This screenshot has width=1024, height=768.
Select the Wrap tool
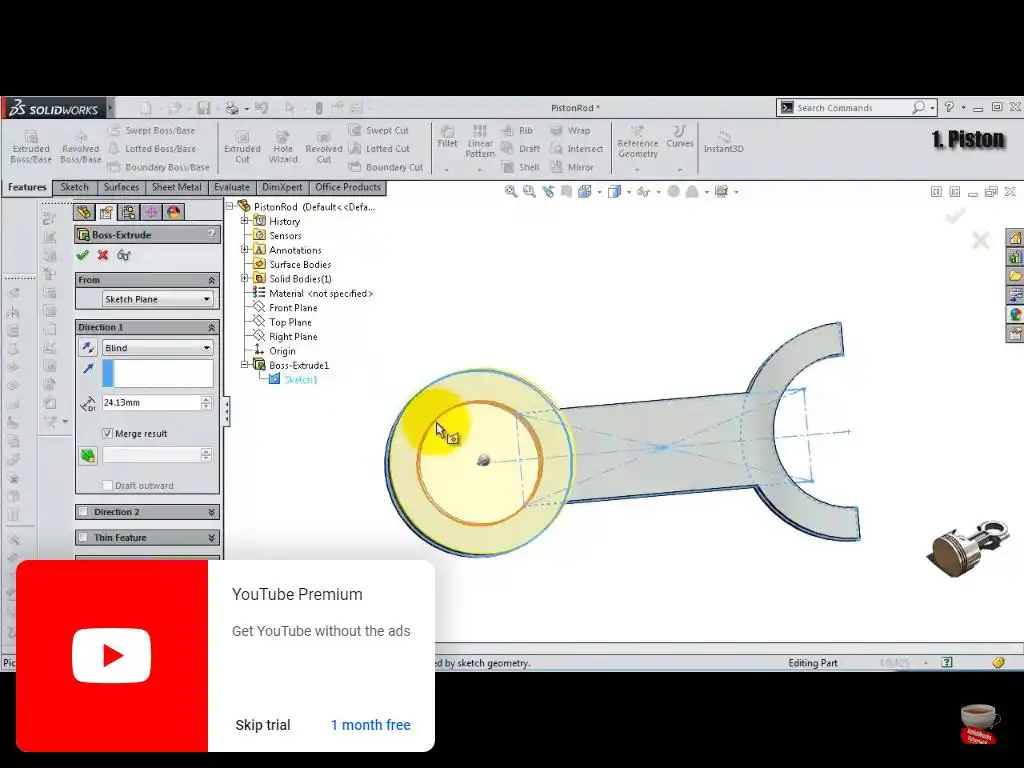(x=570, y=131)
